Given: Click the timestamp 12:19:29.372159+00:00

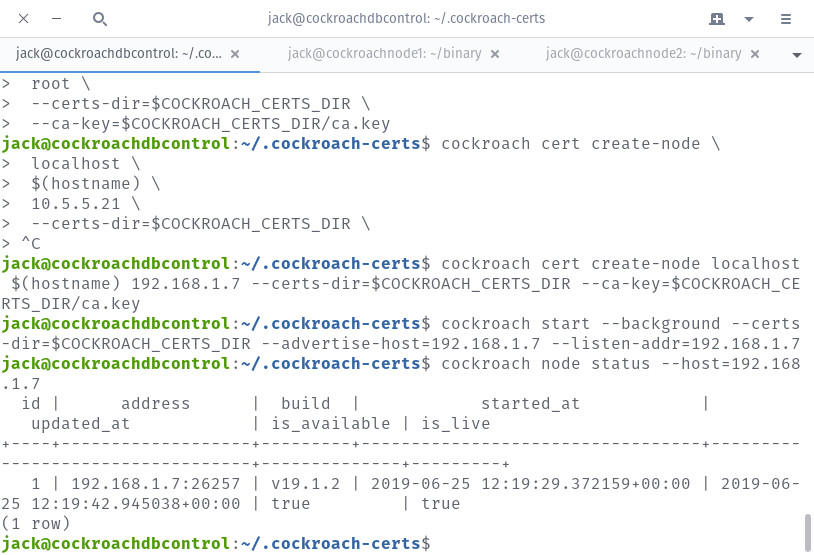Looking at the screenshot, I should pos(586,484).
